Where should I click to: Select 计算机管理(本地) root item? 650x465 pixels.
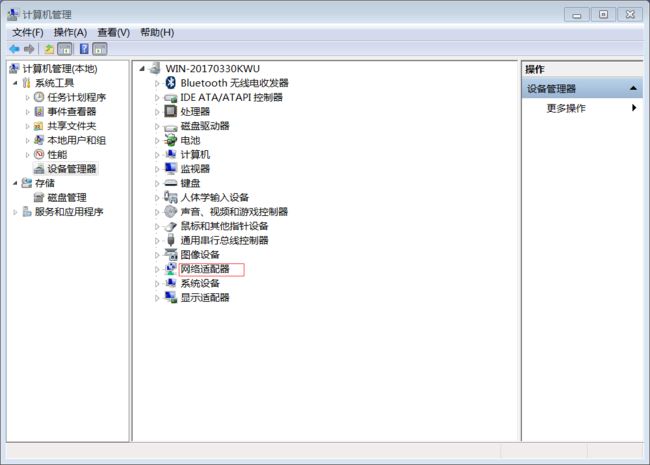pos(60,68)
